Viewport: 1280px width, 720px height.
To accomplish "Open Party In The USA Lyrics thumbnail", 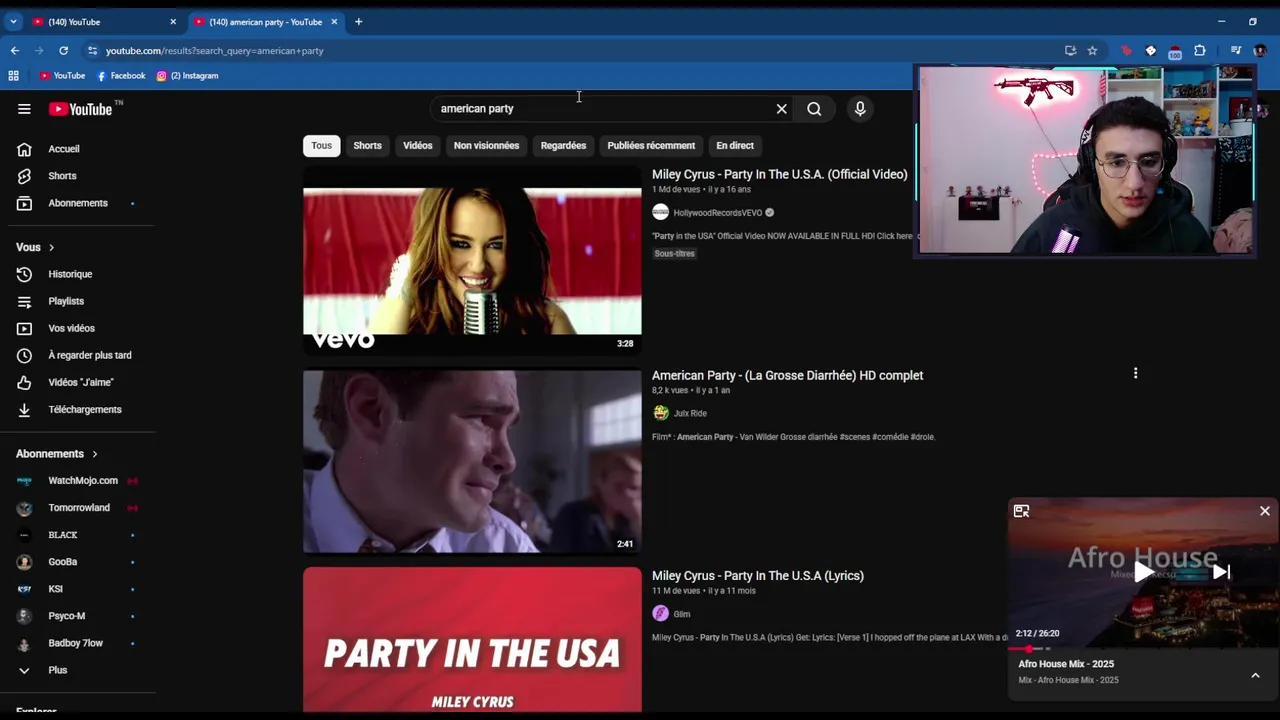I will [472, 640].
